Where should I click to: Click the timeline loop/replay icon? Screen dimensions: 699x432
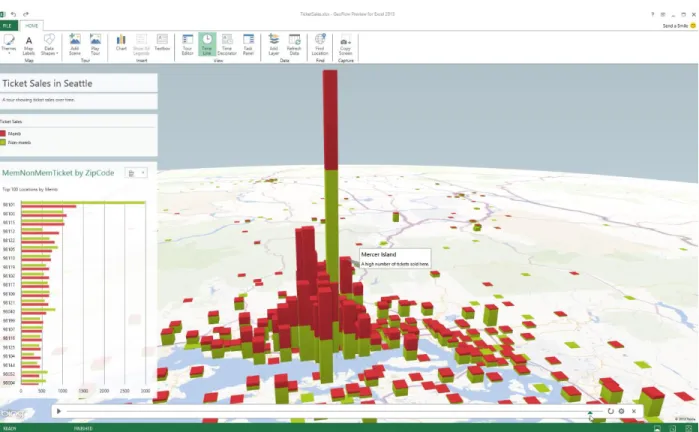point(610,411)
